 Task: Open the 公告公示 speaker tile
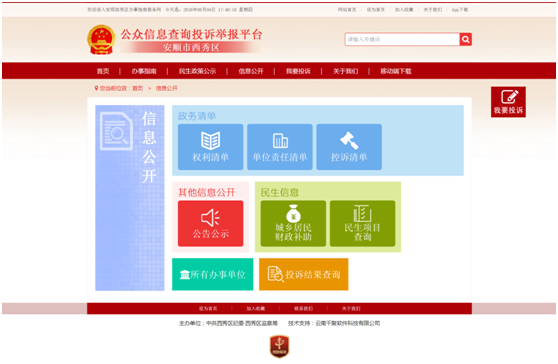[210, 223]
